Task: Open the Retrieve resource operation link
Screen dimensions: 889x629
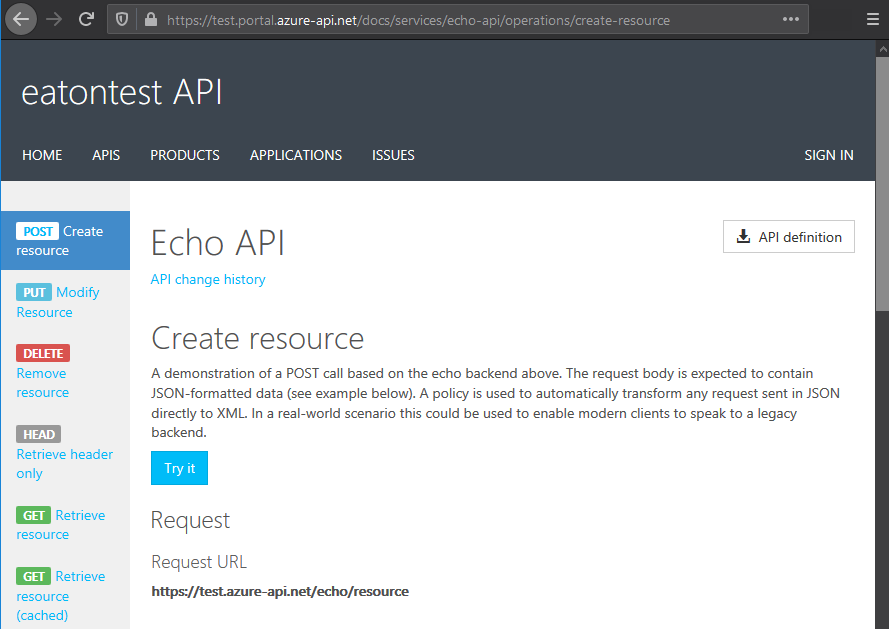Action: (61, 525)
